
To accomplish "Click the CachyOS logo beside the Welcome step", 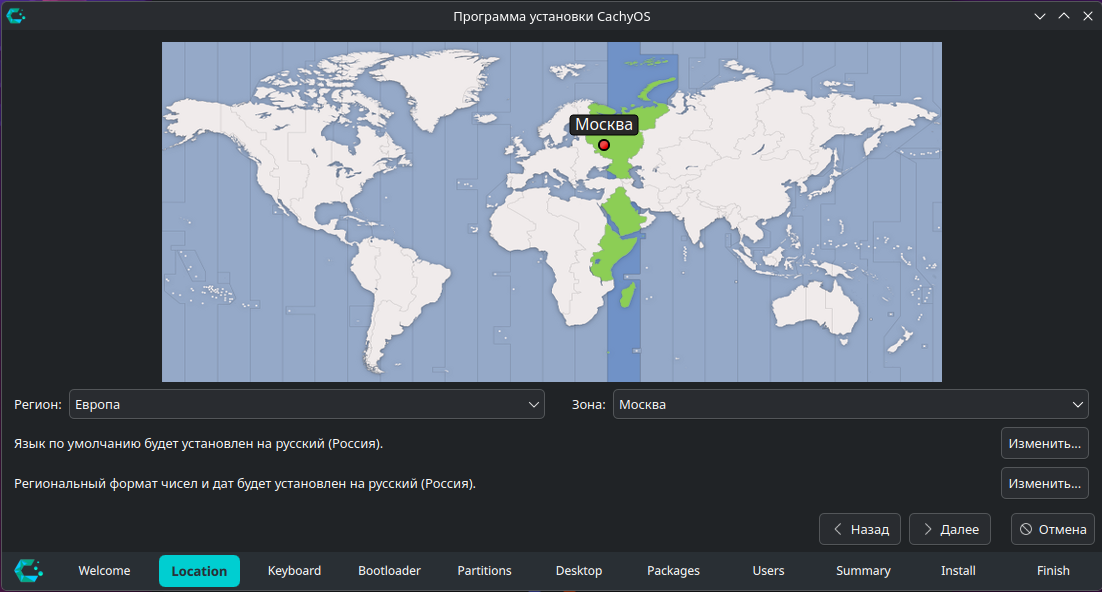I will click(x=29, y=570).
